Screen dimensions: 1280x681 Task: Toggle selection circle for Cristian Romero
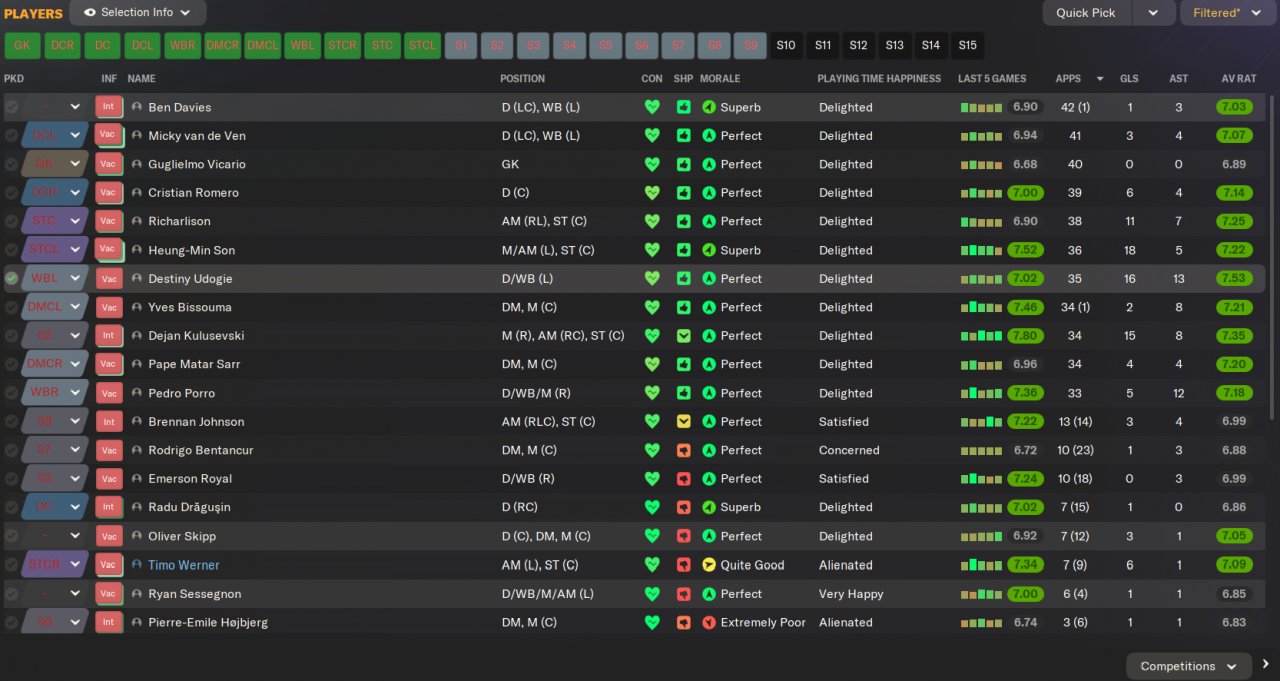point(11,193)
